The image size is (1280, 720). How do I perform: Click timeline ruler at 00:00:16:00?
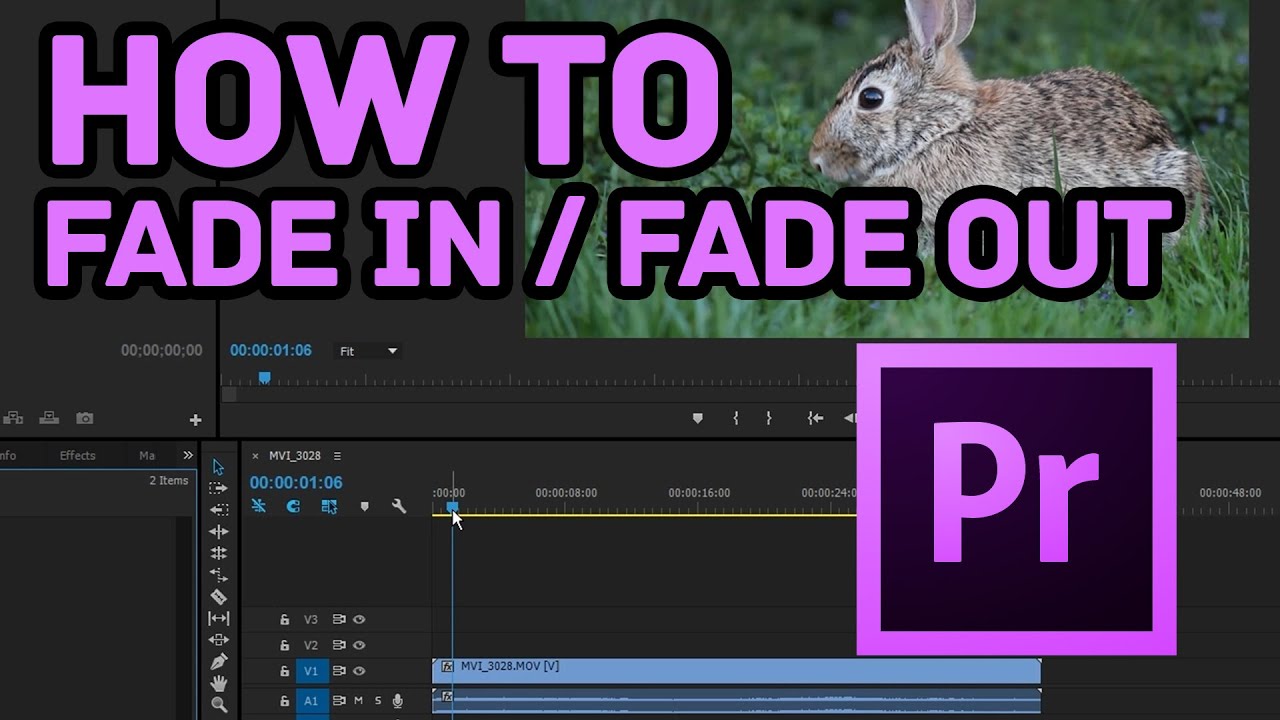click(x=699, y=493)
